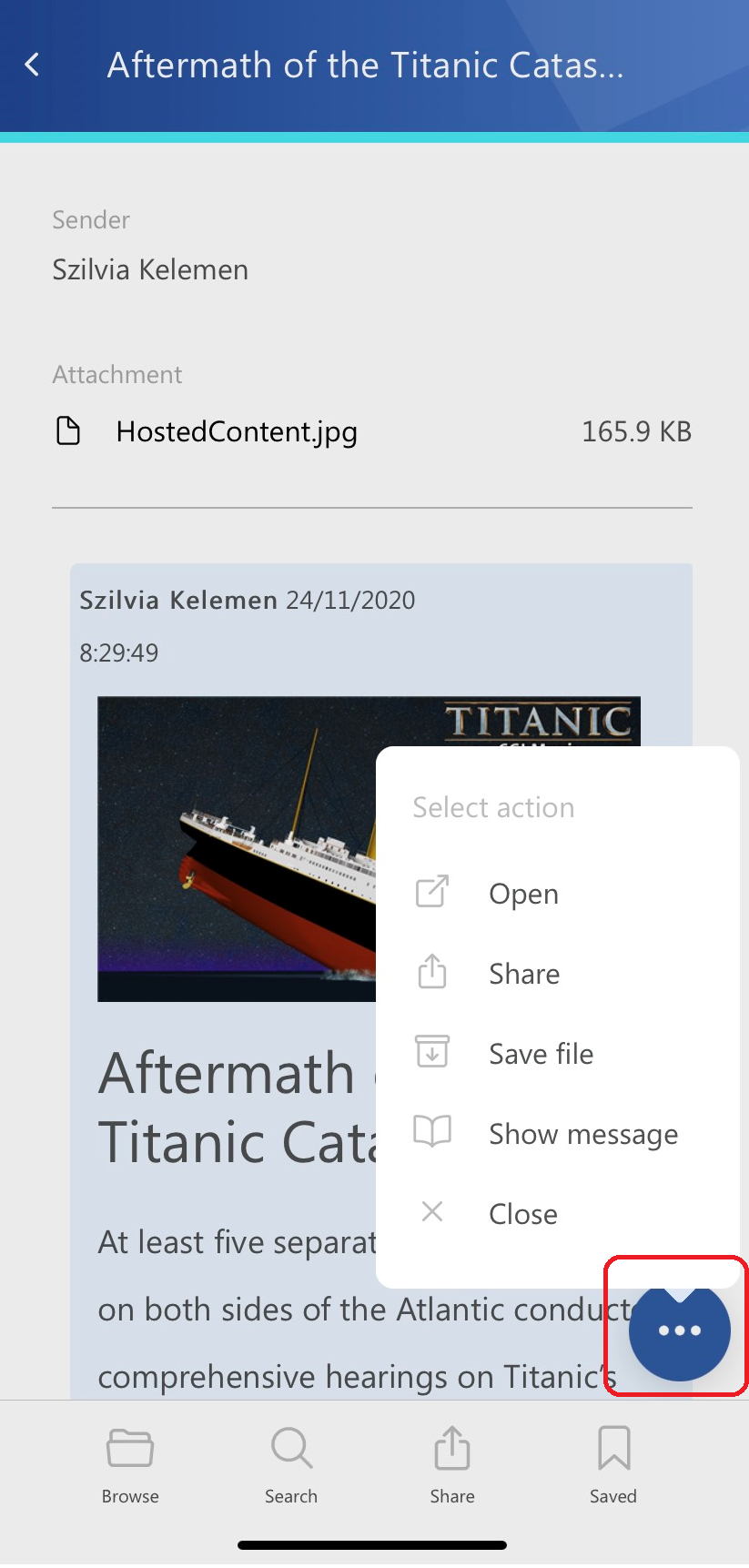The image size is (749, 1568).
Task: Open the HostedContent.jpg attachment name
Action: [237, 431]
